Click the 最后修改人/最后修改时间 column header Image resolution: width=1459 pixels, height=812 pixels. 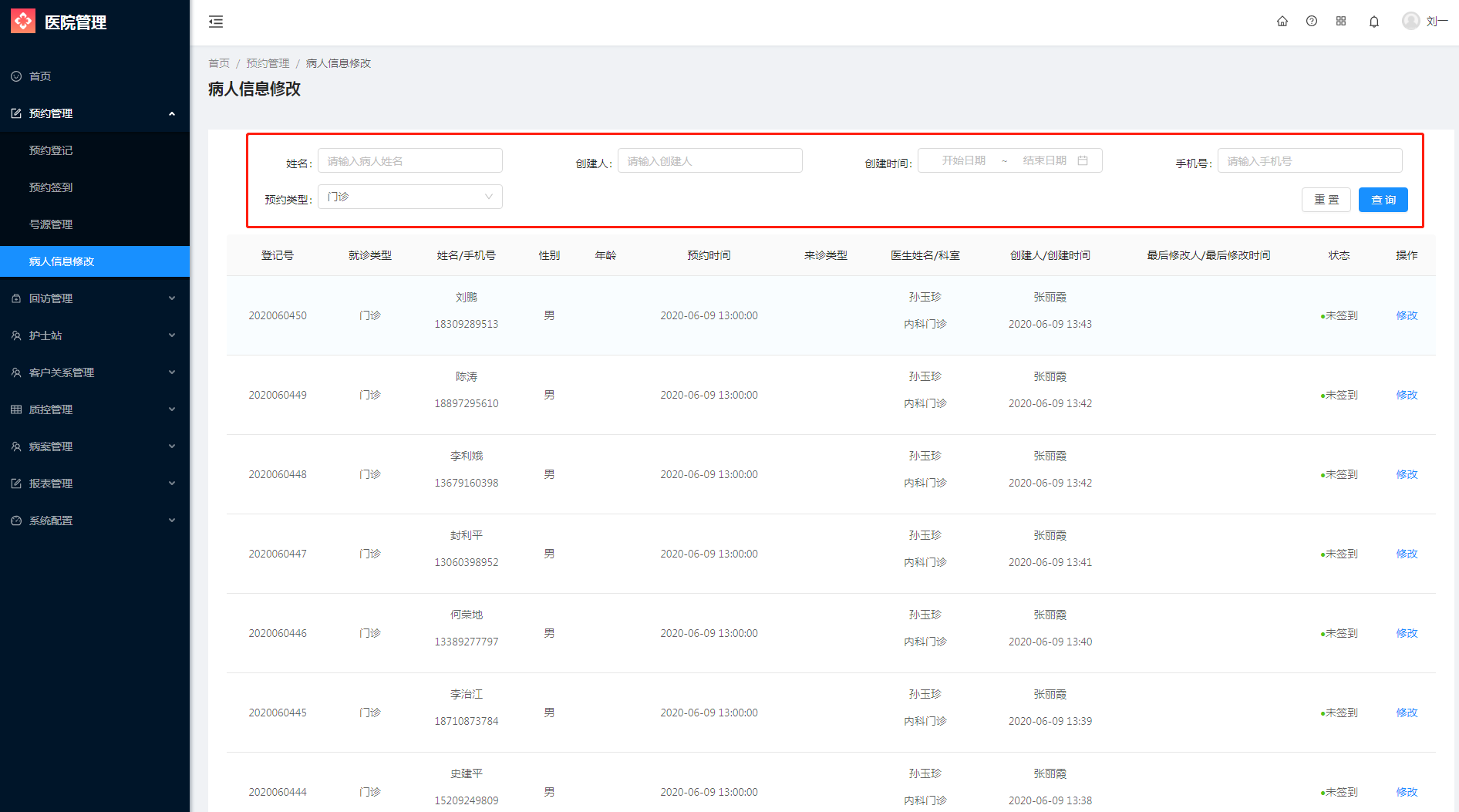(x=1208, y=255)
